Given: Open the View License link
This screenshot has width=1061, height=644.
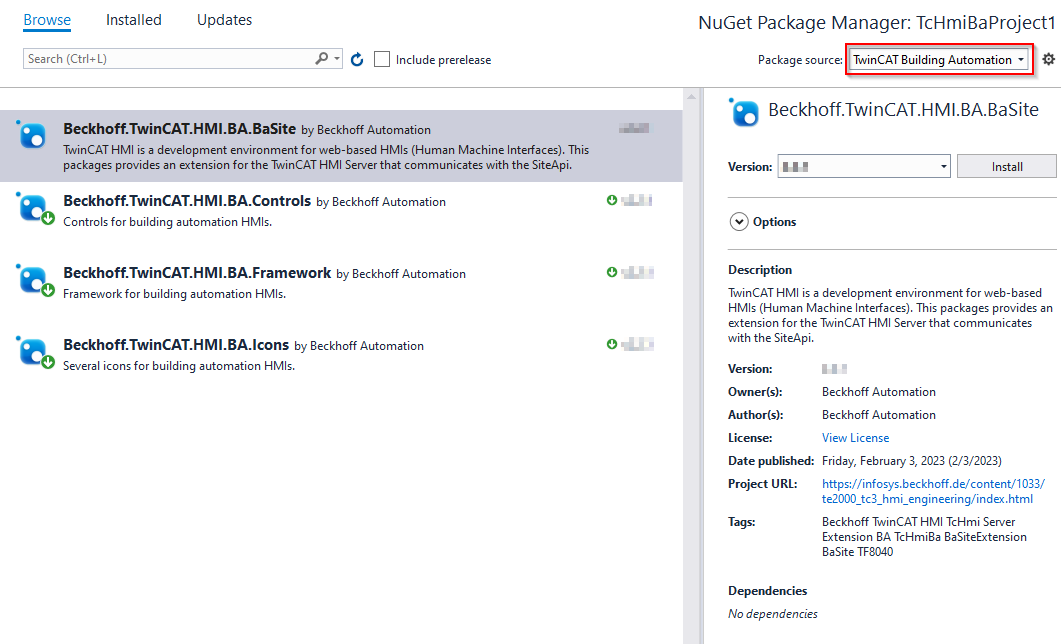Looking at the screenshot, I should (x=855, y=438).
